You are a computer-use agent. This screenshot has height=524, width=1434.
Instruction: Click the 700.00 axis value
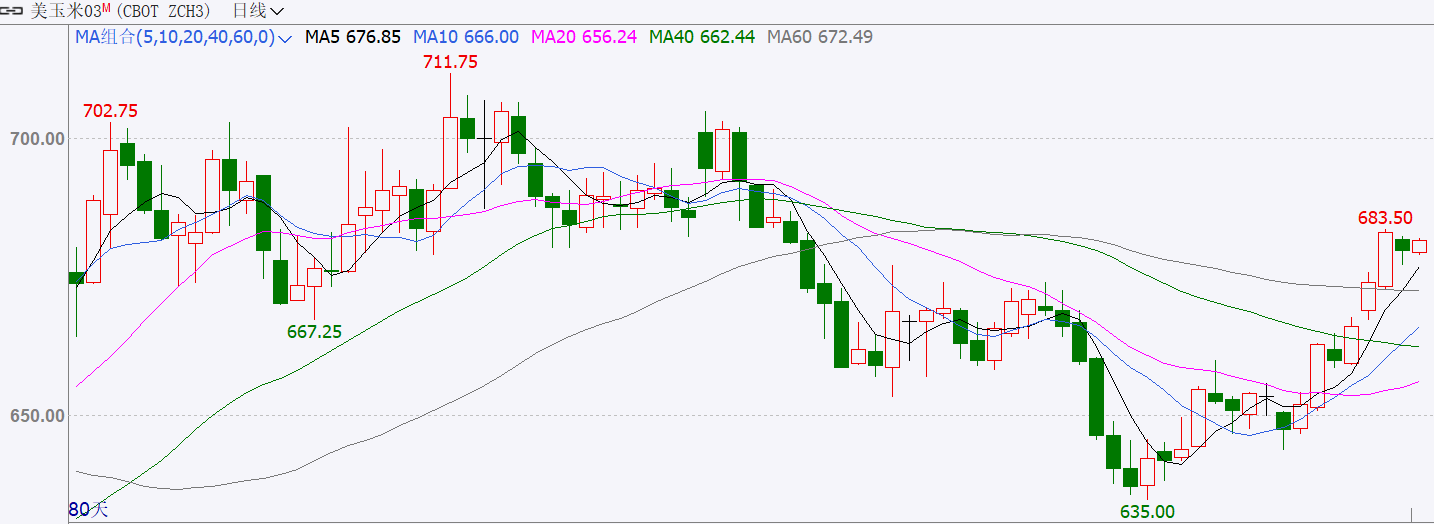tap(38, 138)
